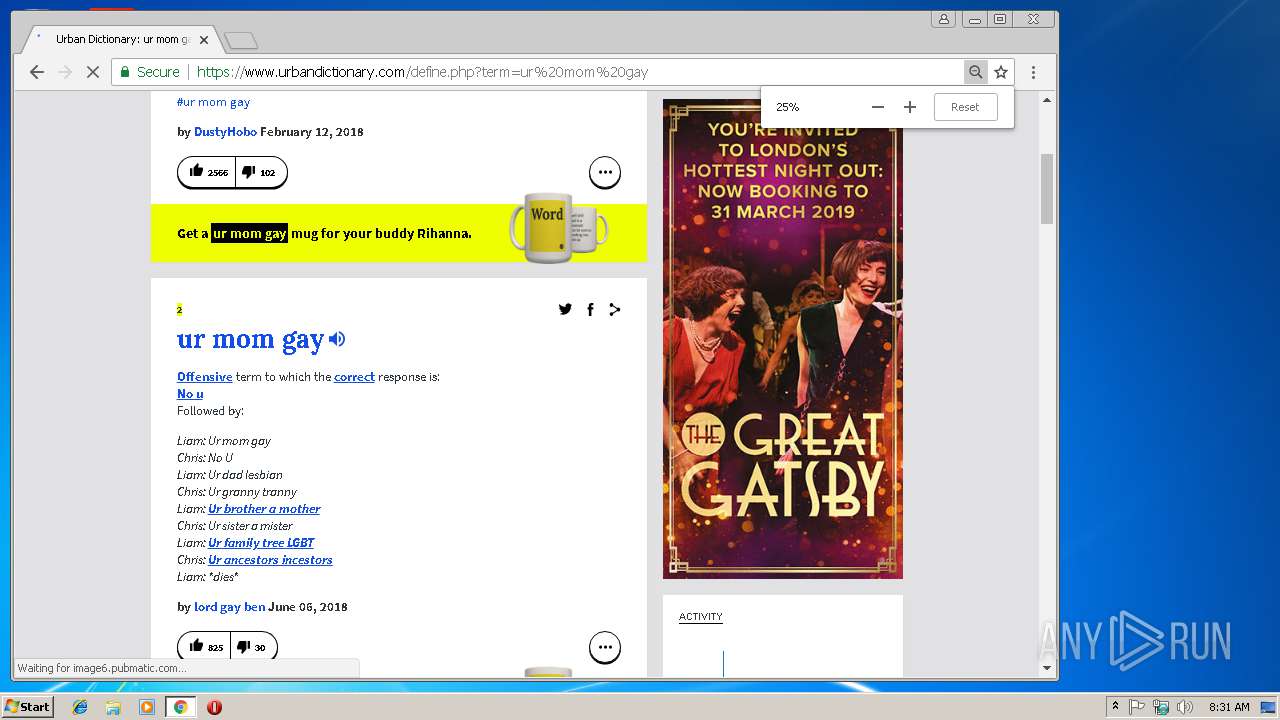Share definition 2 on Twitter
This screenshot has height=720, width=1280.
point(565,309)
